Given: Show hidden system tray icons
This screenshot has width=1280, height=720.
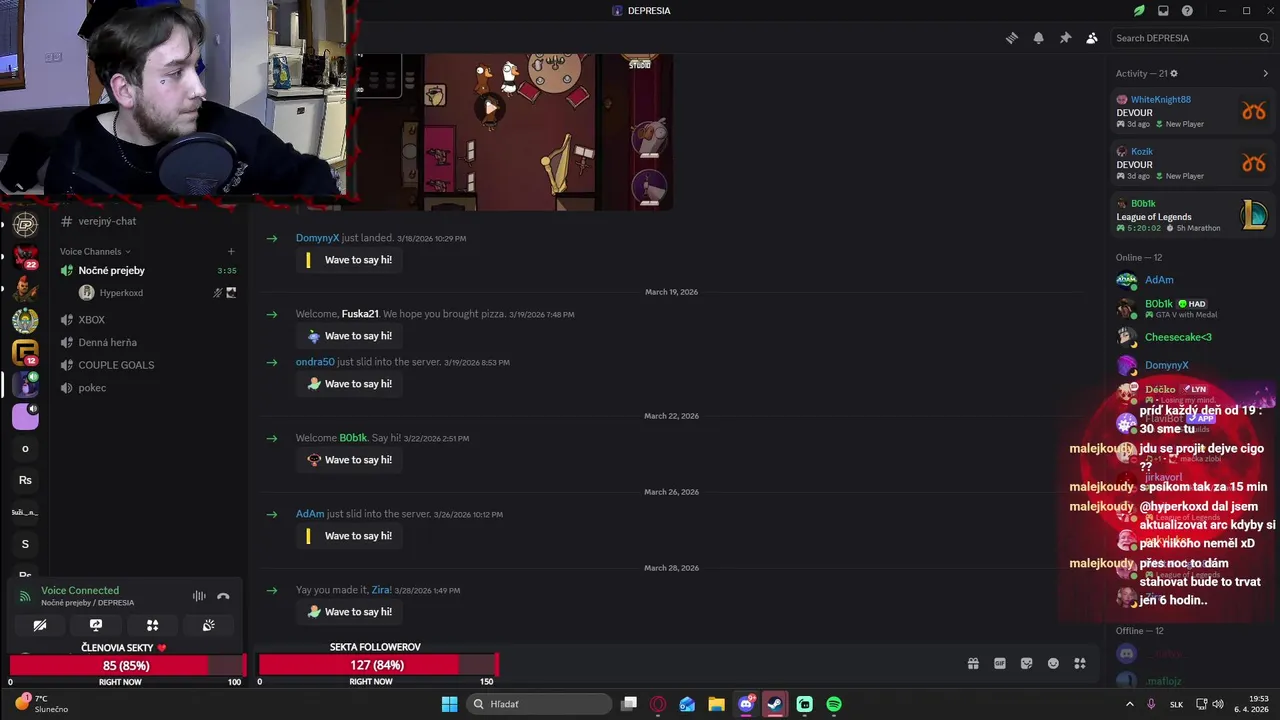Looking at the screenshot, I should pyautogui.click(x=1130, y=704).
